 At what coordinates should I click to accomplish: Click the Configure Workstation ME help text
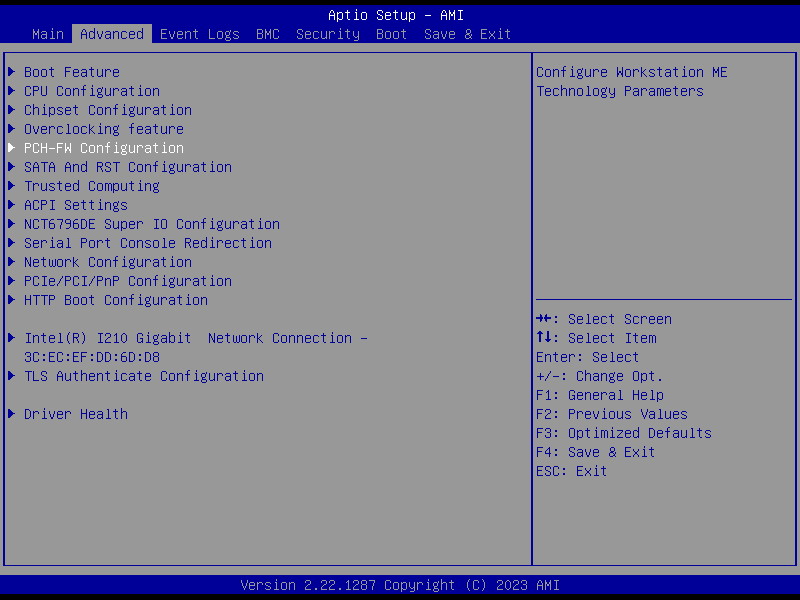632,82
